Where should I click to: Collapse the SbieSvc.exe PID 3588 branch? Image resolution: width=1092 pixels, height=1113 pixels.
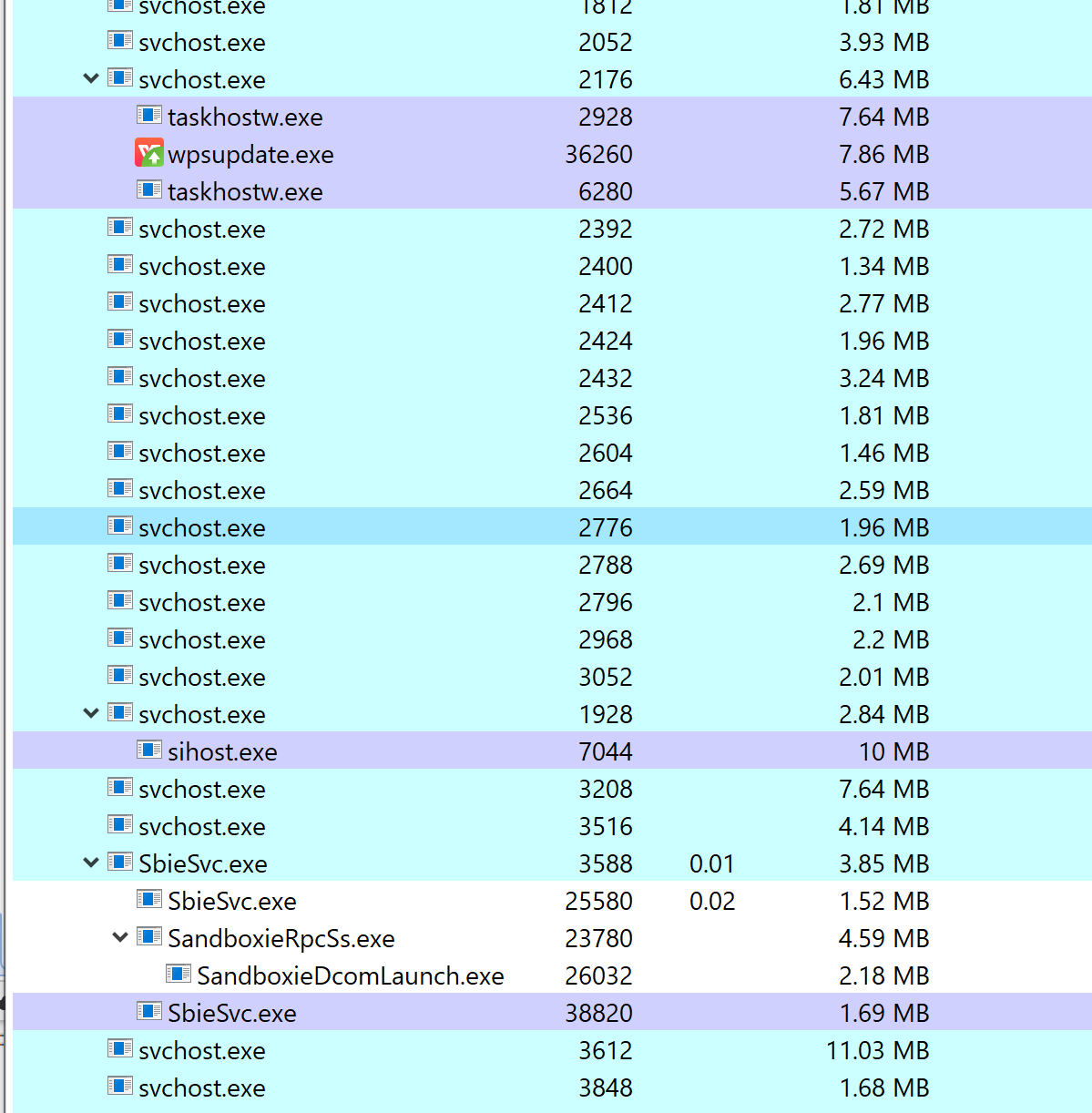coord(90,862)
